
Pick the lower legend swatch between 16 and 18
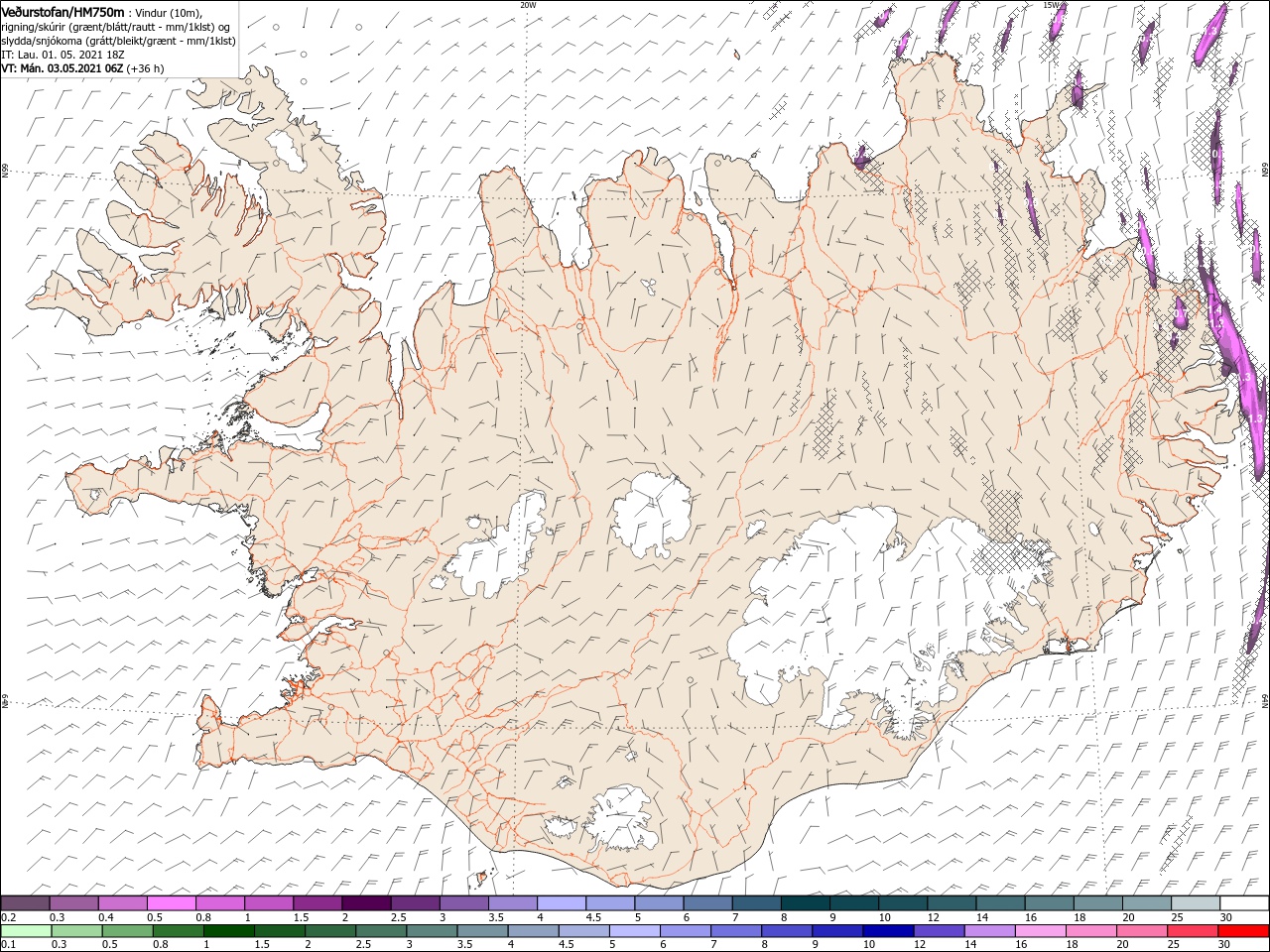point(1039,931)
